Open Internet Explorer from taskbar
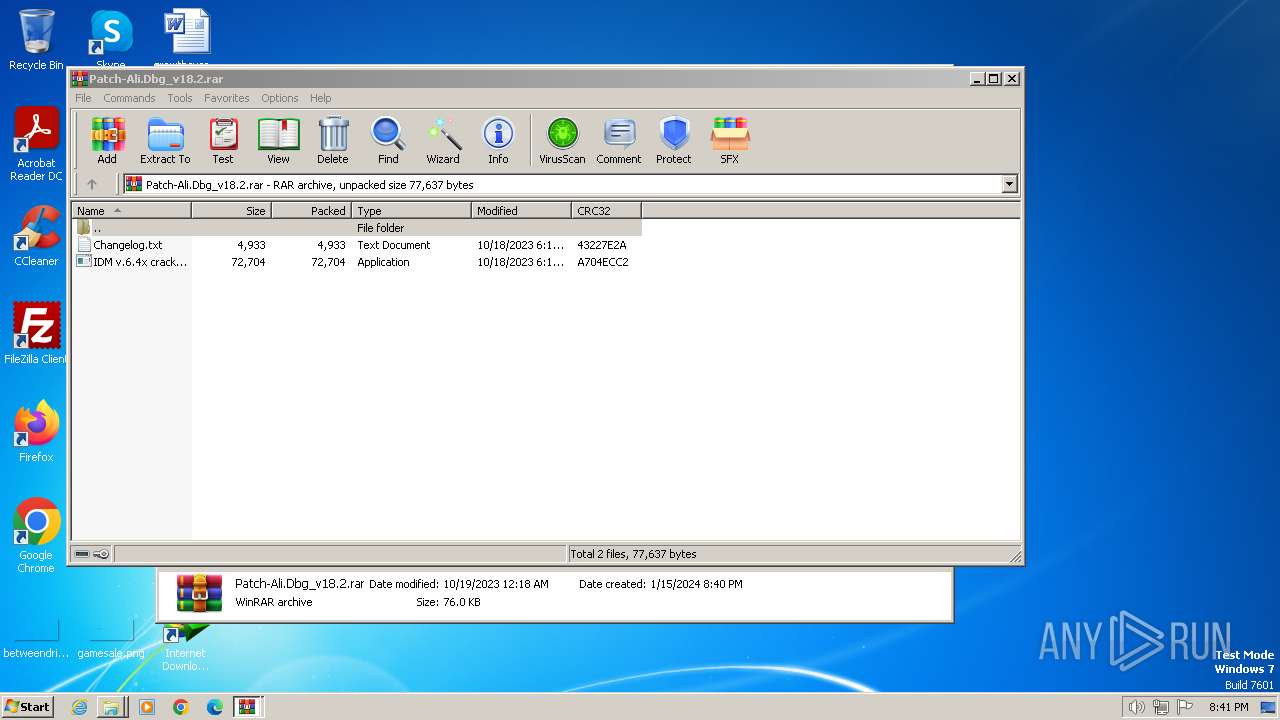Screen dimensions: 1280x720 click(x=79, y=707)
